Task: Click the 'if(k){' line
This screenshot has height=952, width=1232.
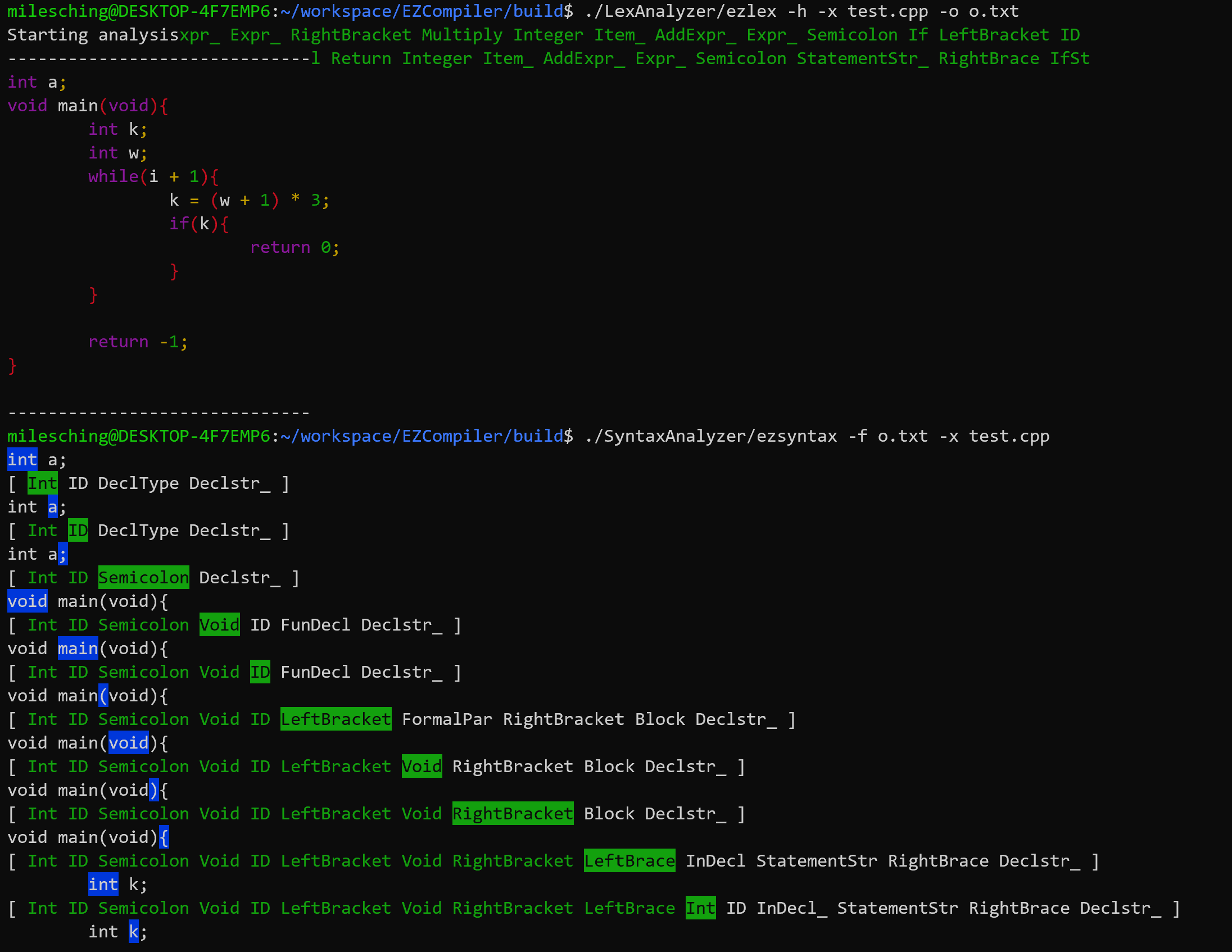Action: 198,224
